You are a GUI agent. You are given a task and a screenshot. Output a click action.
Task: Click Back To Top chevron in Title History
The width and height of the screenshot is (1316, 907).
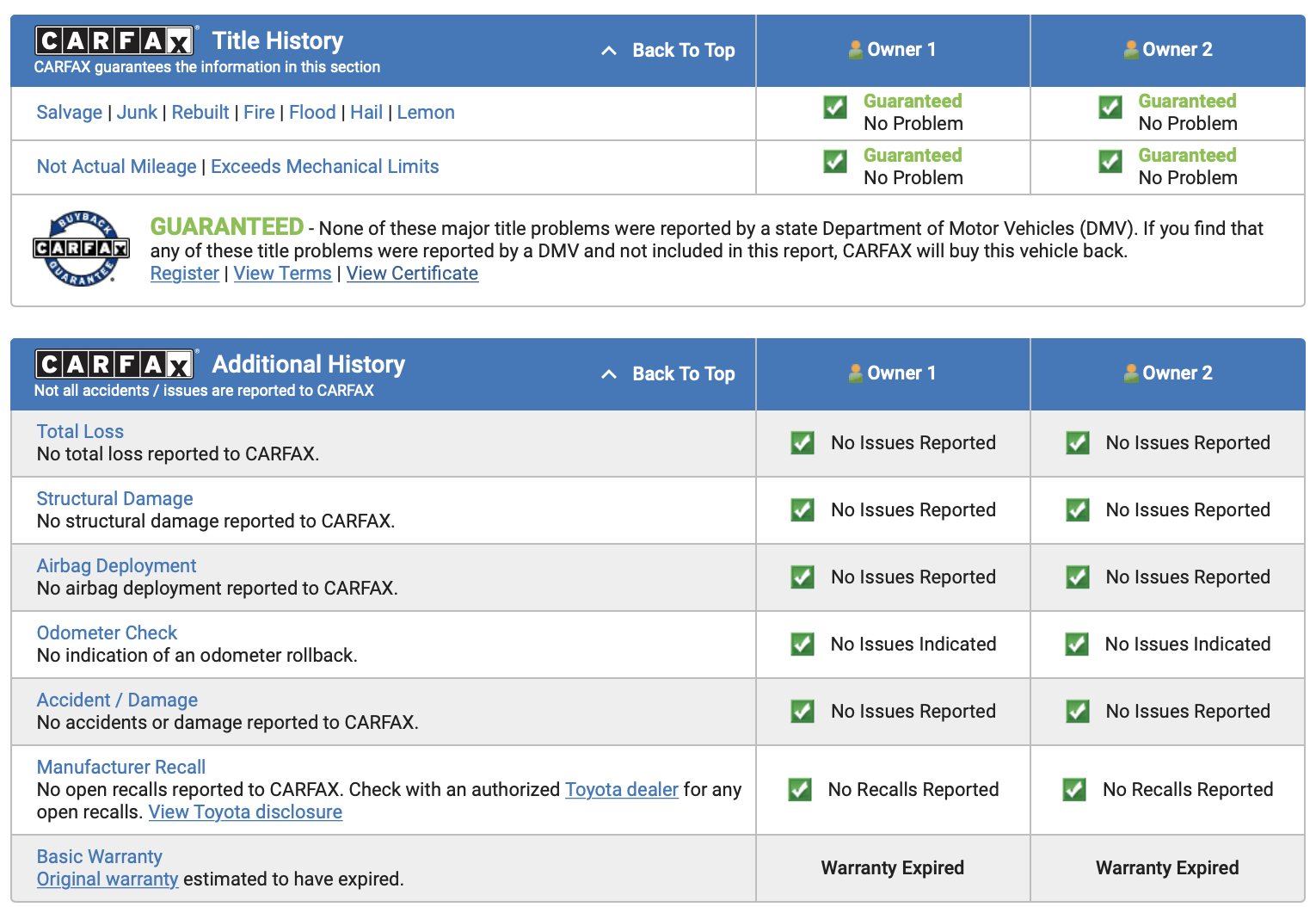pyautogui.click(x=609, y=51)
